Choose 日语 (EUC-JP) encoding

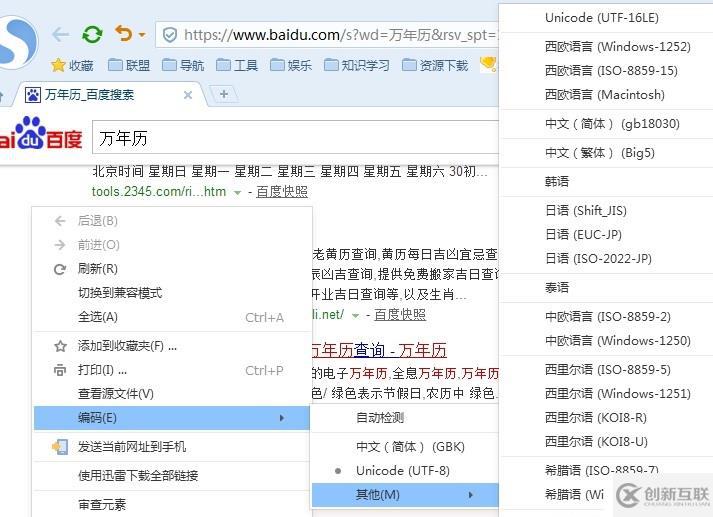(606, 235)
